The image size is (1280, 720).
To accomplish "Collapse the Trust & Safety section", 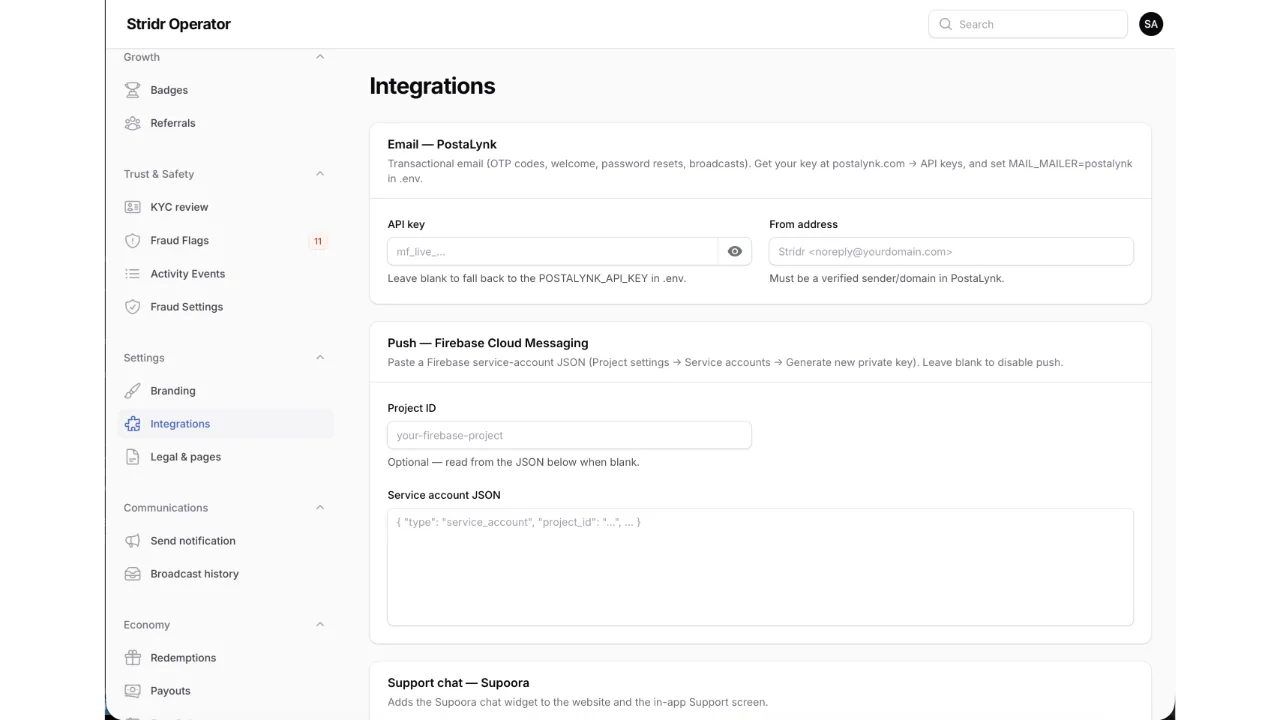I will (320, 174).
